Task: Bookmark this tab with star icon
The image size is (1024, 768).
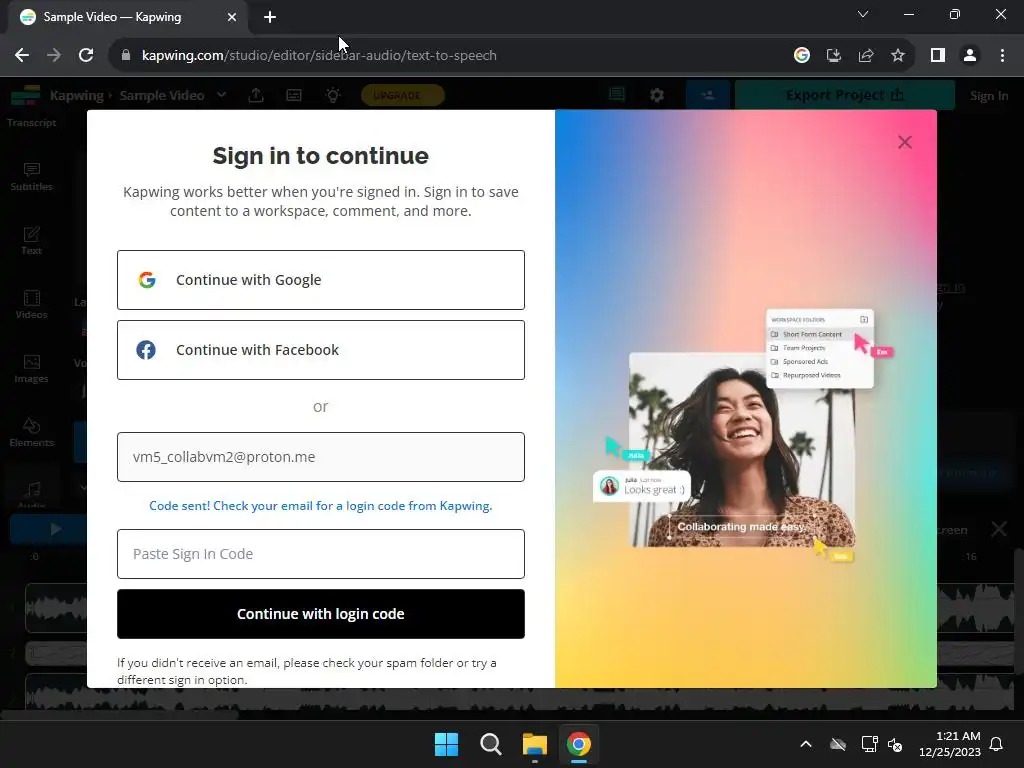Action: tap(898, 56)
